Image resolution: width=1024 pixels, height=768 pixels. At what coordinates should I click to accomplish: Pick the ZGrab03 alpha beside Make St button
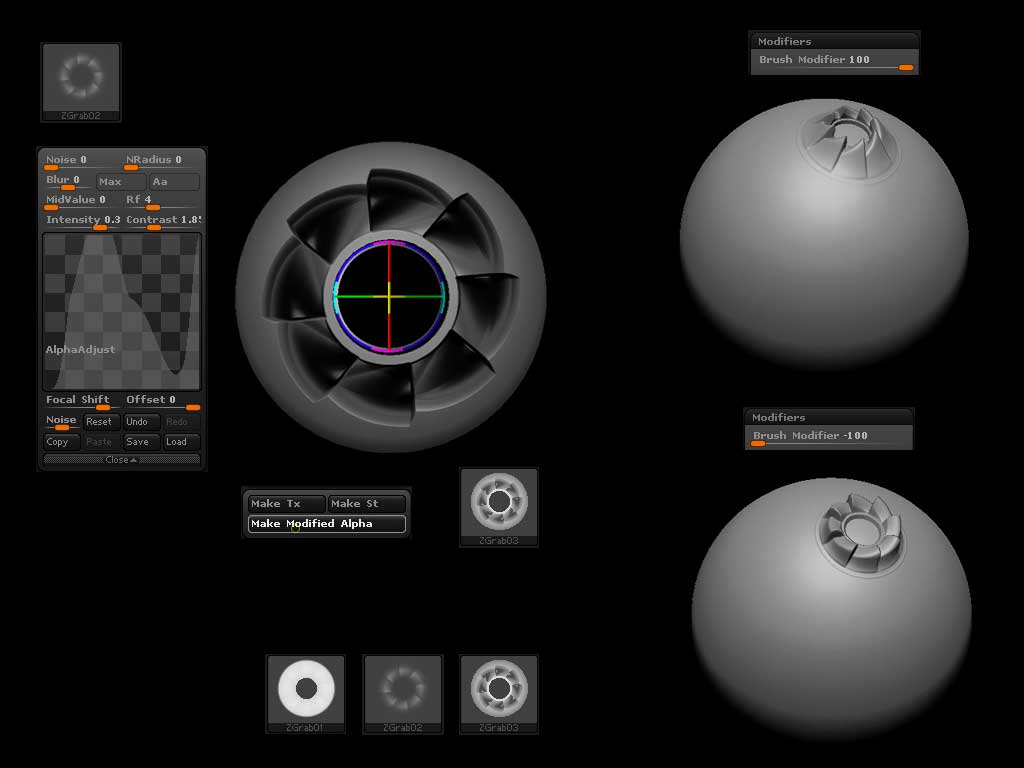498,503
